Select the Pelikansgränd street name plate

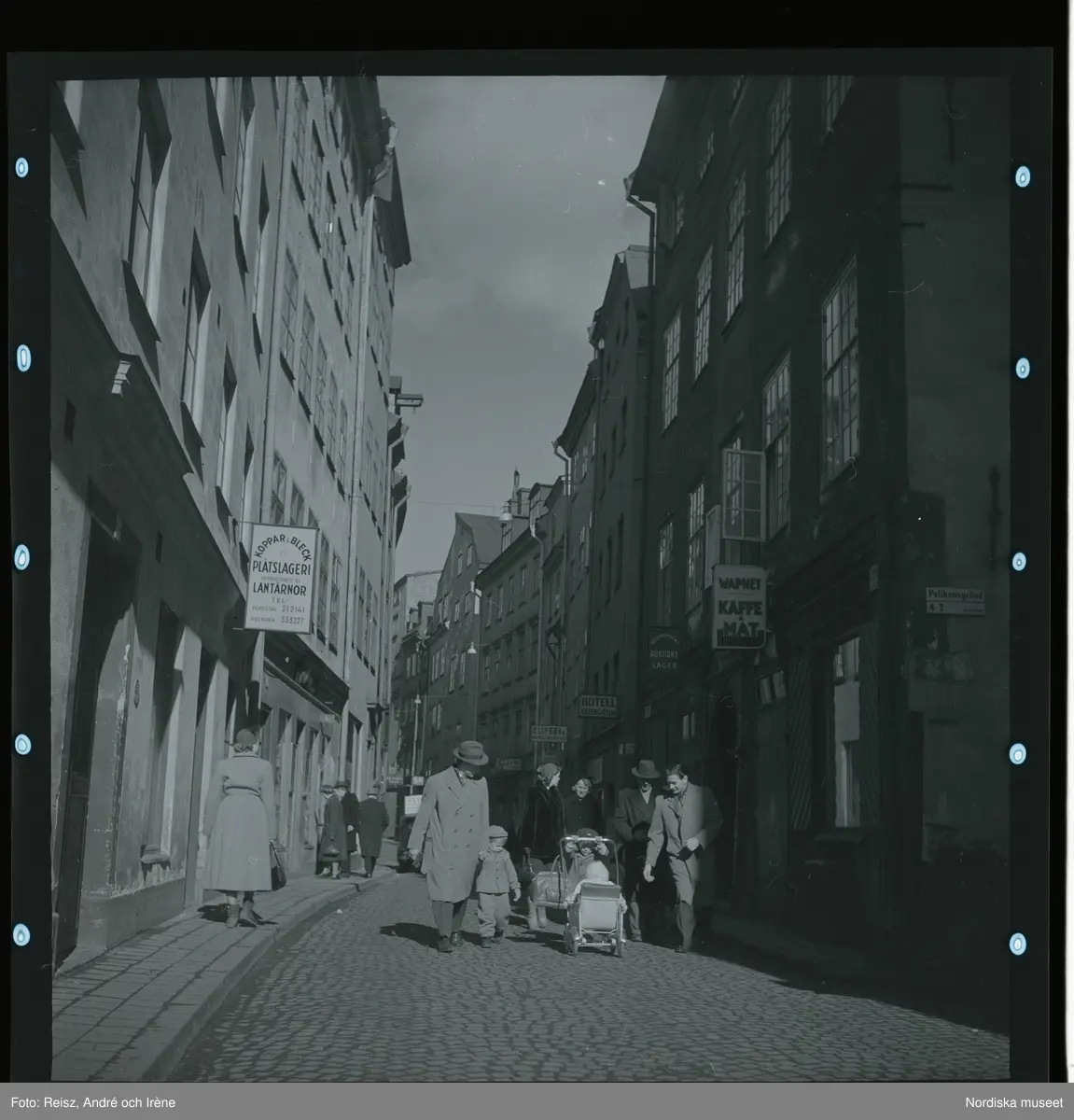pyautogui.click(x=955, y=599)
